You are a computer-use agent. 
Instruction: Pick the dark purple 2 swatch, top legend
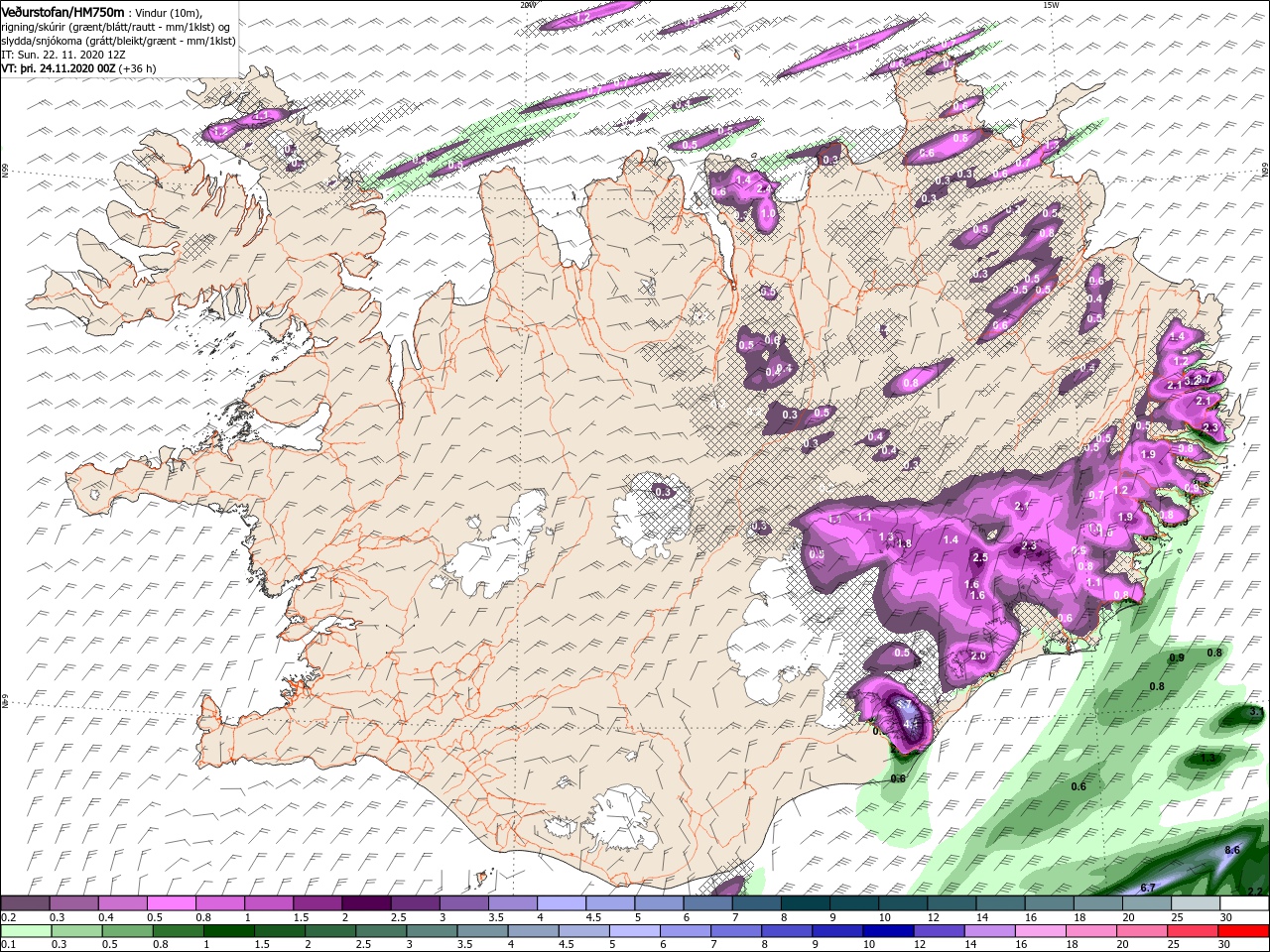[366, 902]
